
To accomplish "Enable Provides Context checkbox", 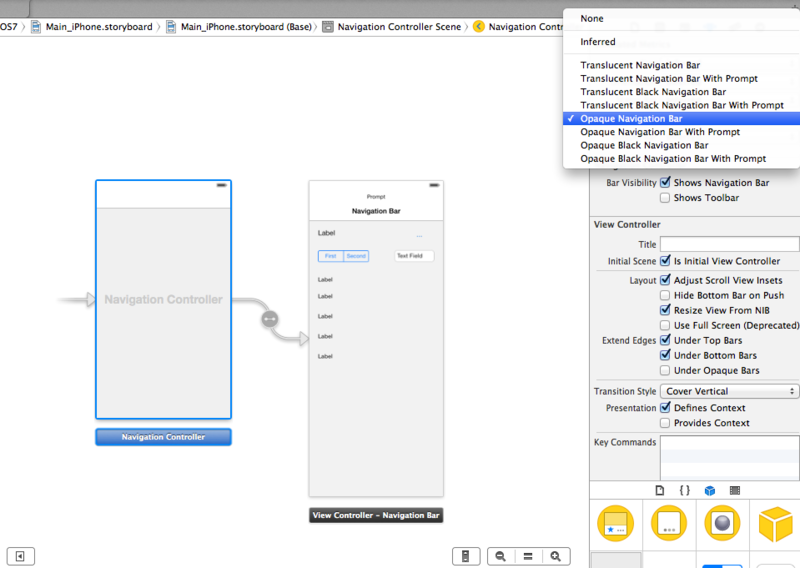I will [665, 423].
